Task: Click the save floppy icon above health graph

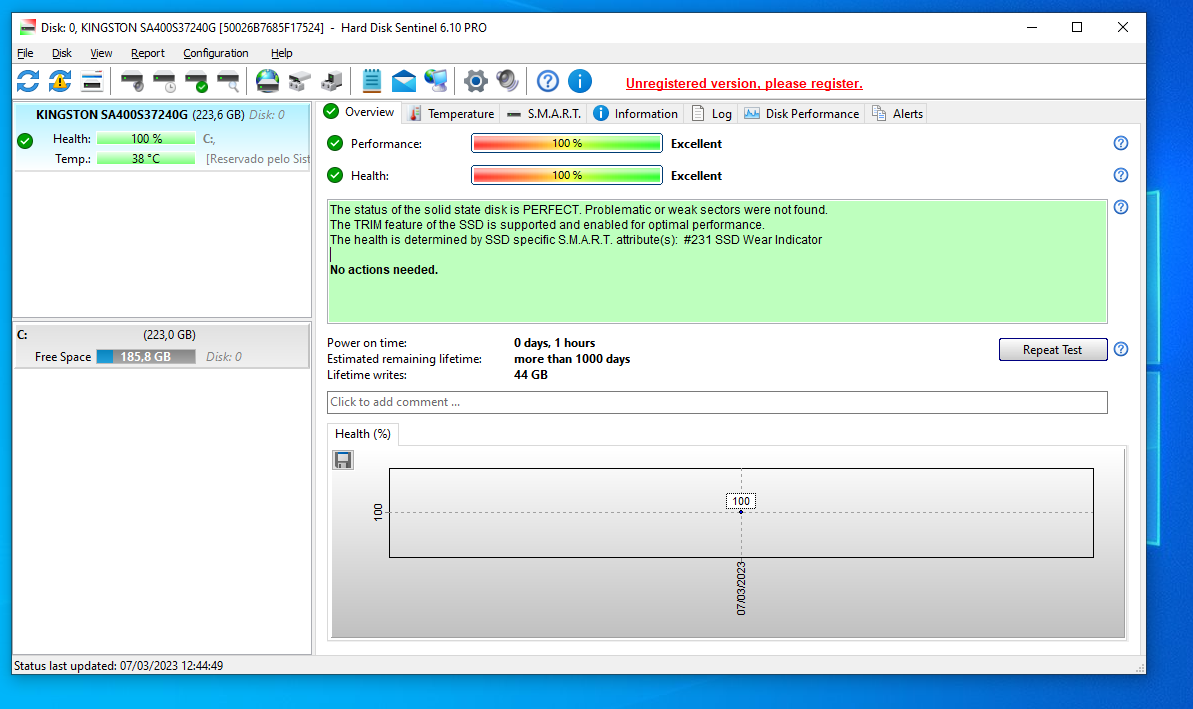Action: tap(343, 460)
